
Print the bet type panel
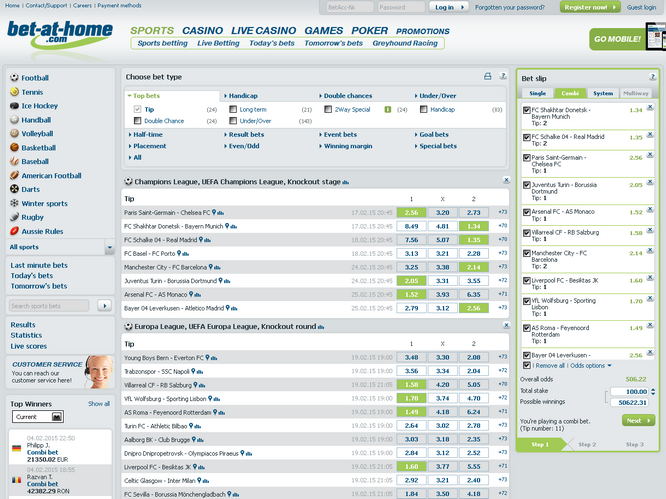488,76
